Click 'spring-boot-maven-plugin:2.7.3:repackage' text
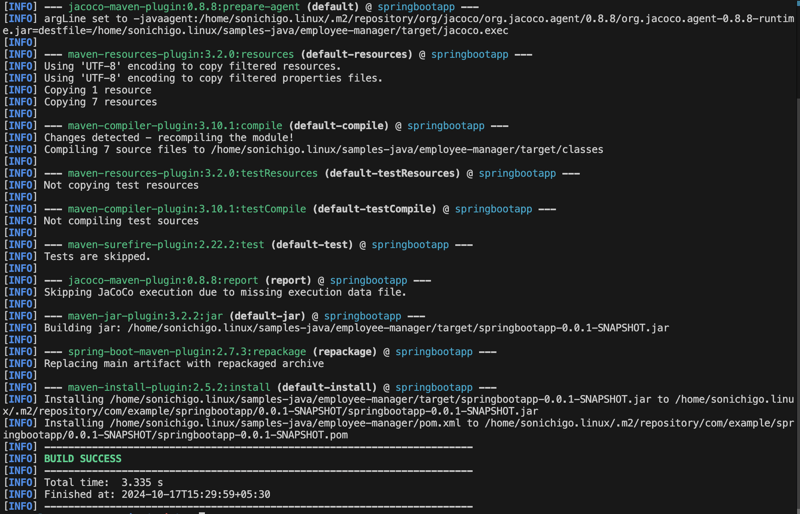Screen dimensions: 800x514 click(x=187, y=352)
